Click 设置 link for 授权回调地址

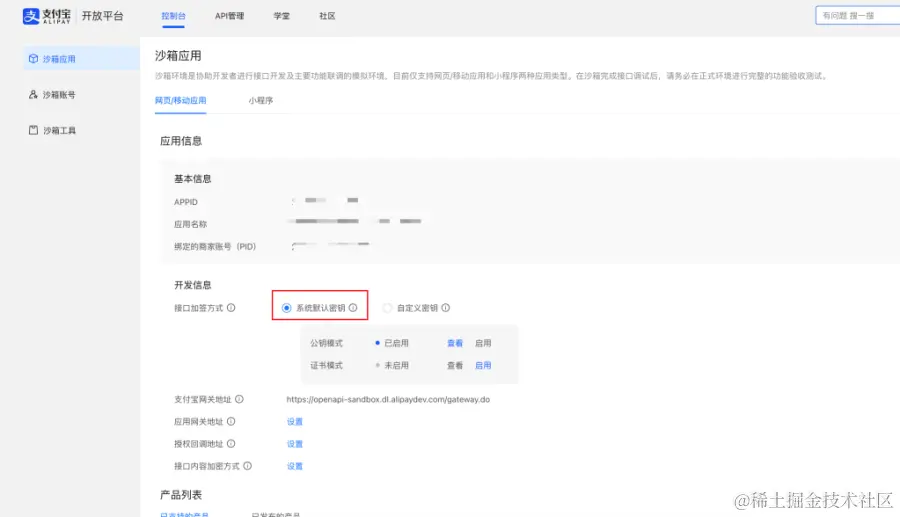click(294, 444)
